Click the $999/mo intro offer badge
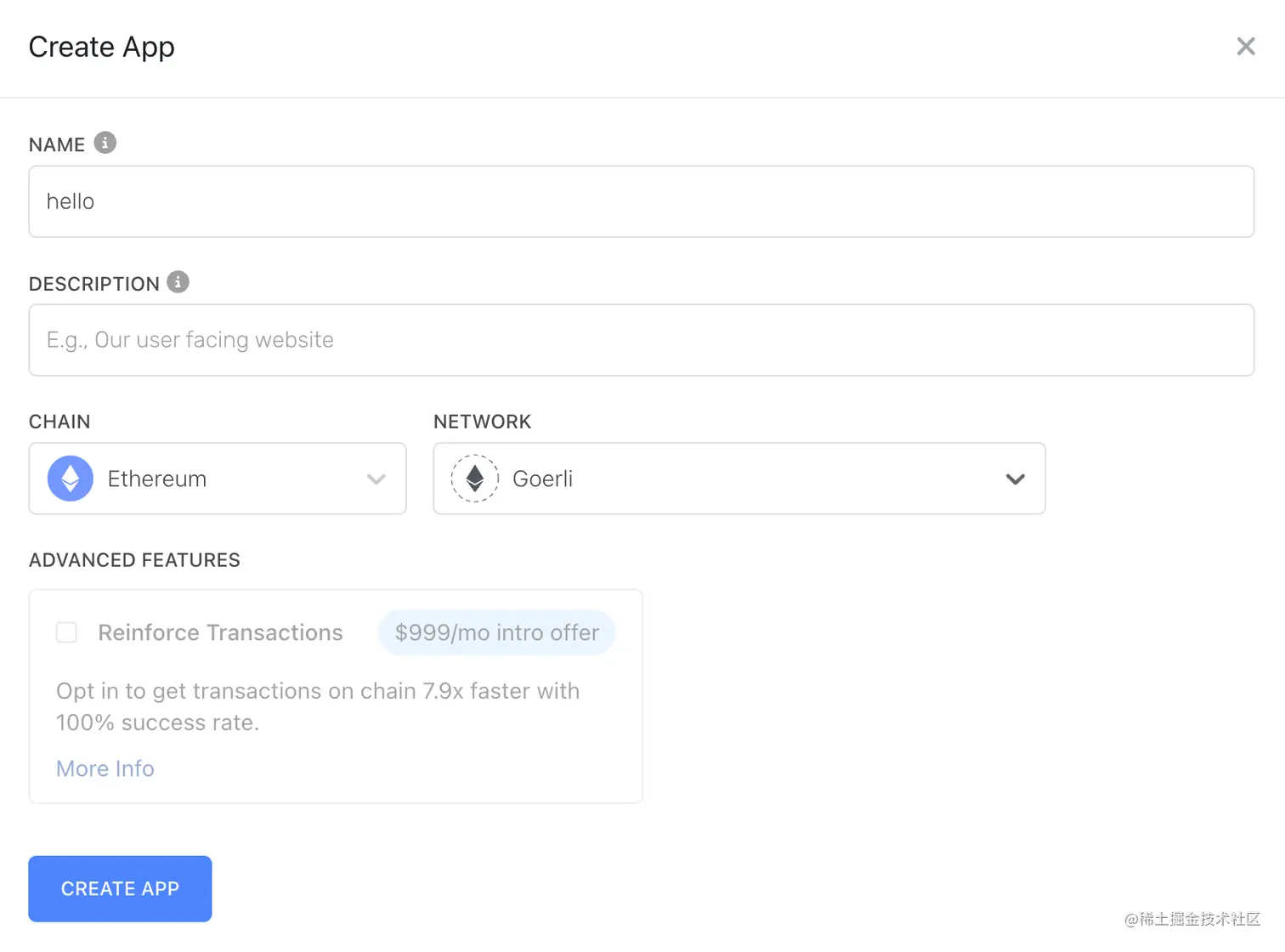 tap(496, 632)
